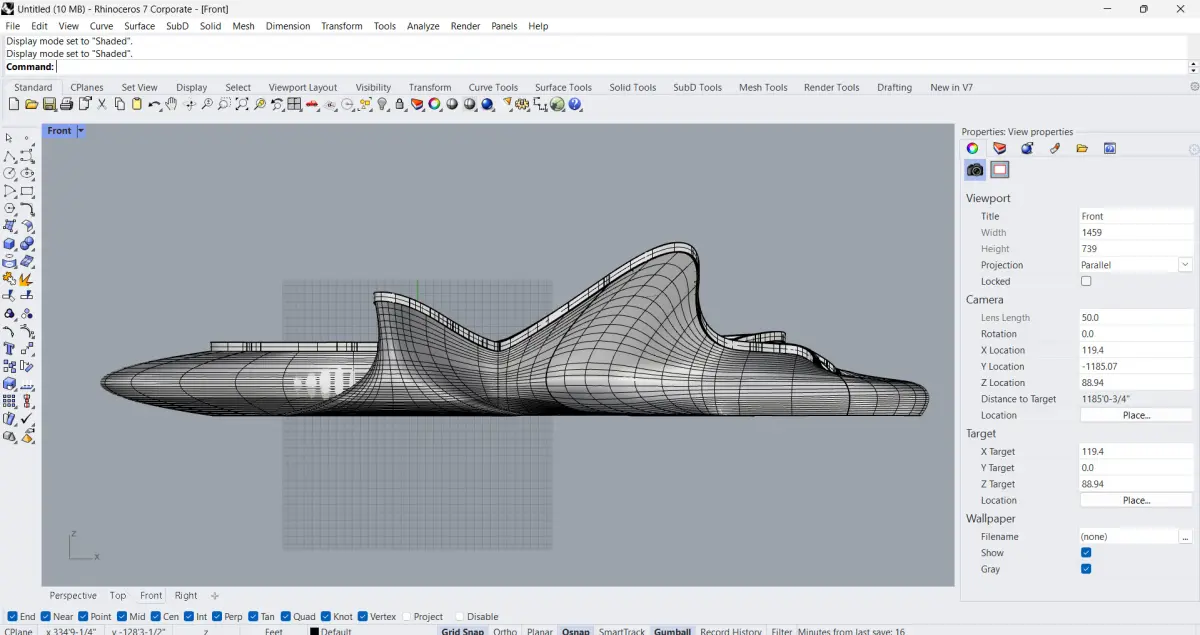Toggle the Perp osnap checkbox
The height and width of the screenshot is (635, 1200).
[x=217, y=617]
